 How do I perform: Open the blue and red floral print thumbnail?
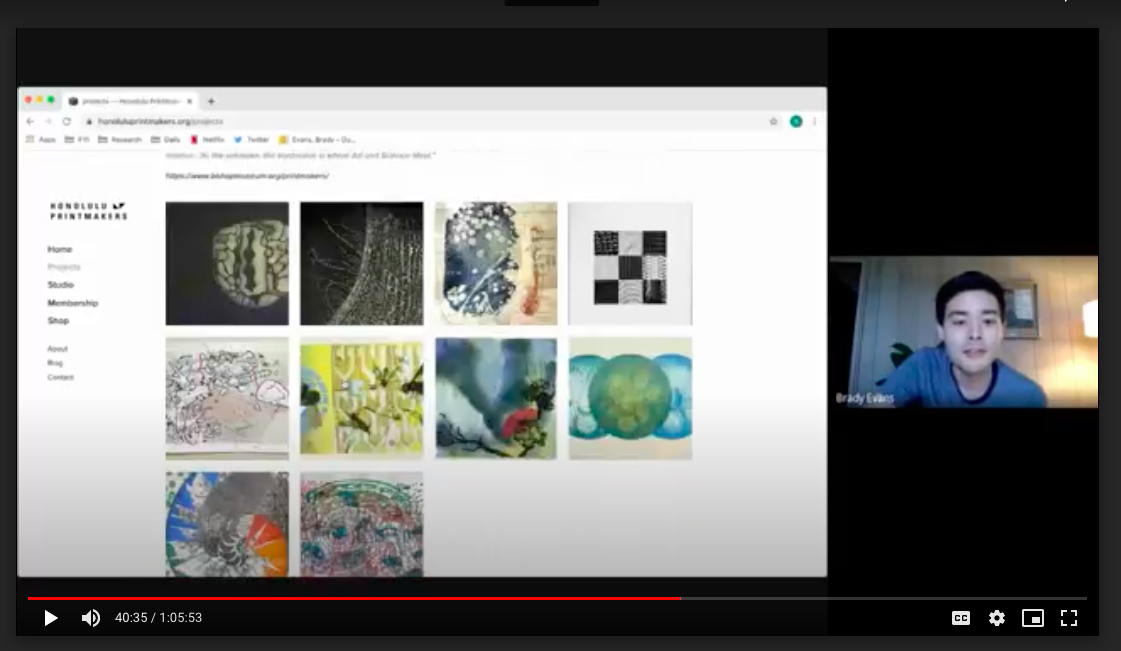pyautogui.click(x=496, y=264)
